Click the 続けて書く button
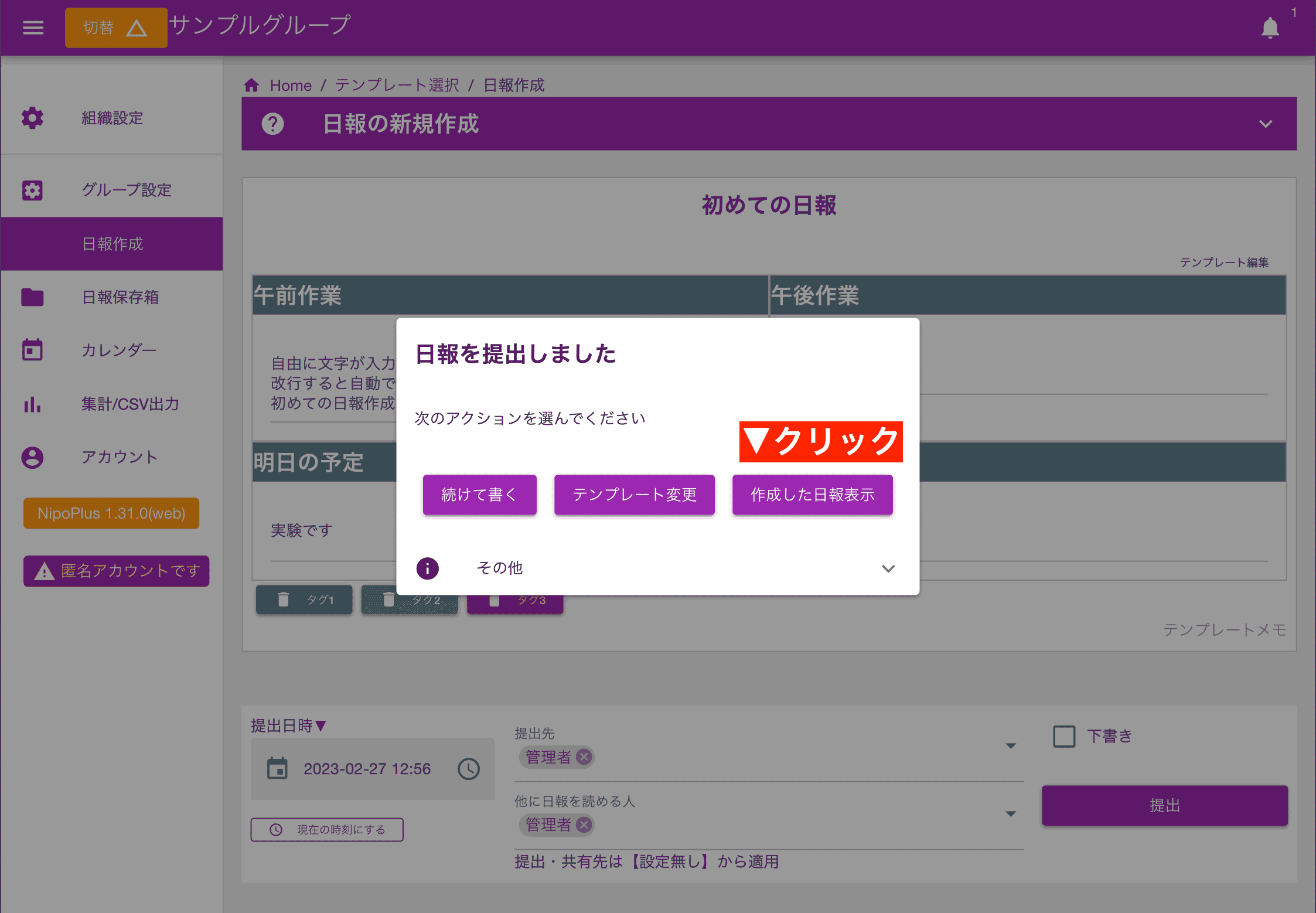Image resolution: width=1316 pixels, height=913 pixels. tap(479, 495)
